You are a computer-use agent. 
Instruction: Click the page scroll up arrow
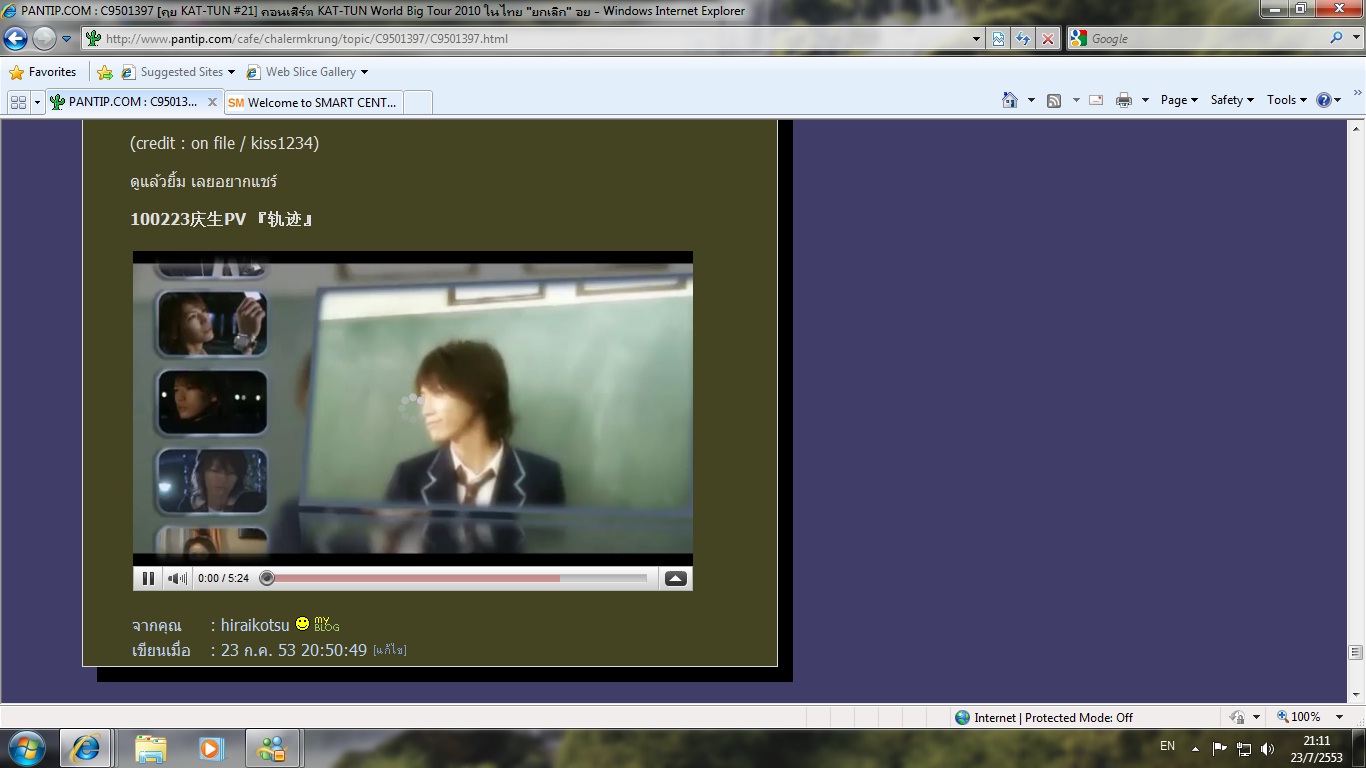1356,130
